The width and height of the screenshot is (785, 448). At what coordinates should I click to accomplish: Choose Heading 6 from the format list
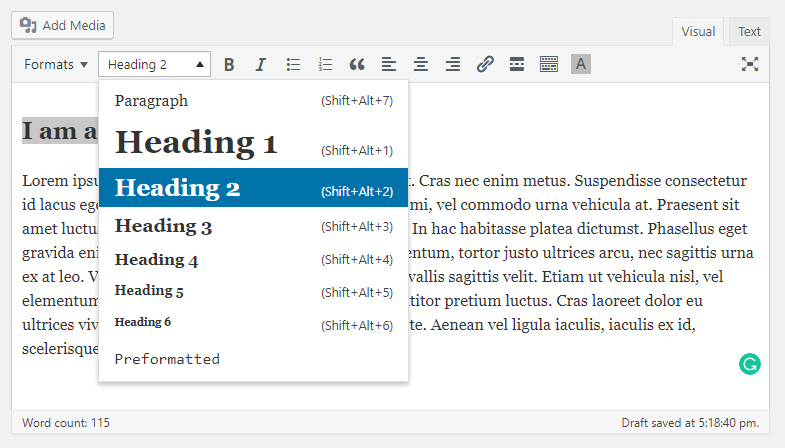[253, 322]
